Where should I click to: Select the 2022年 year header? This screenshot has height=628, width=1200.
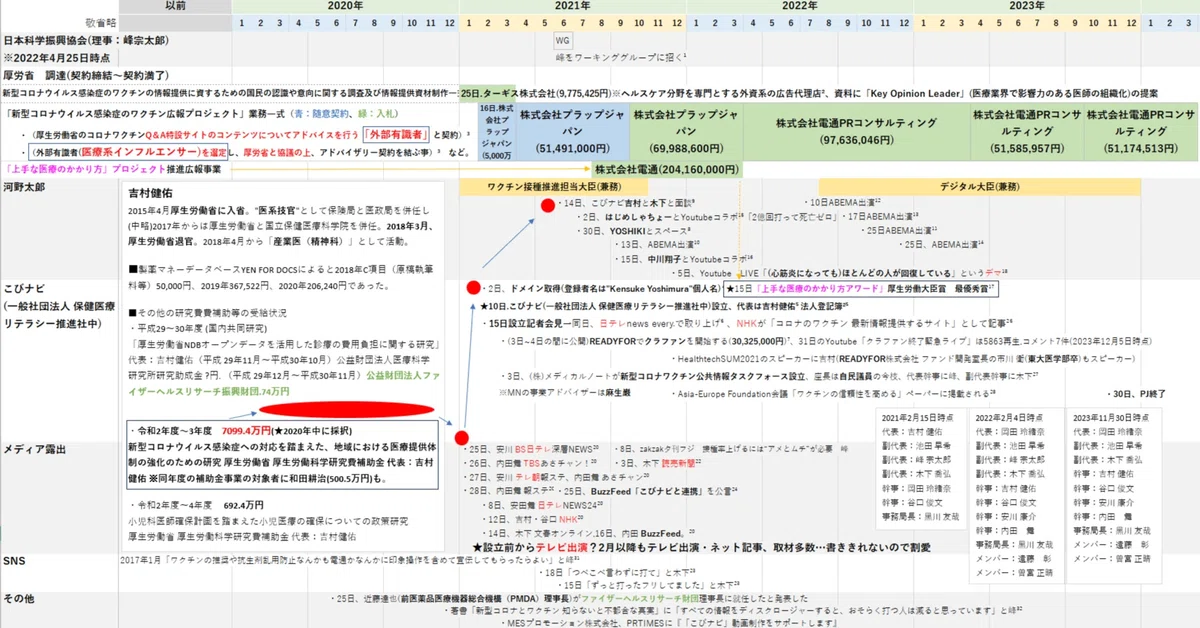click(799, 6)
